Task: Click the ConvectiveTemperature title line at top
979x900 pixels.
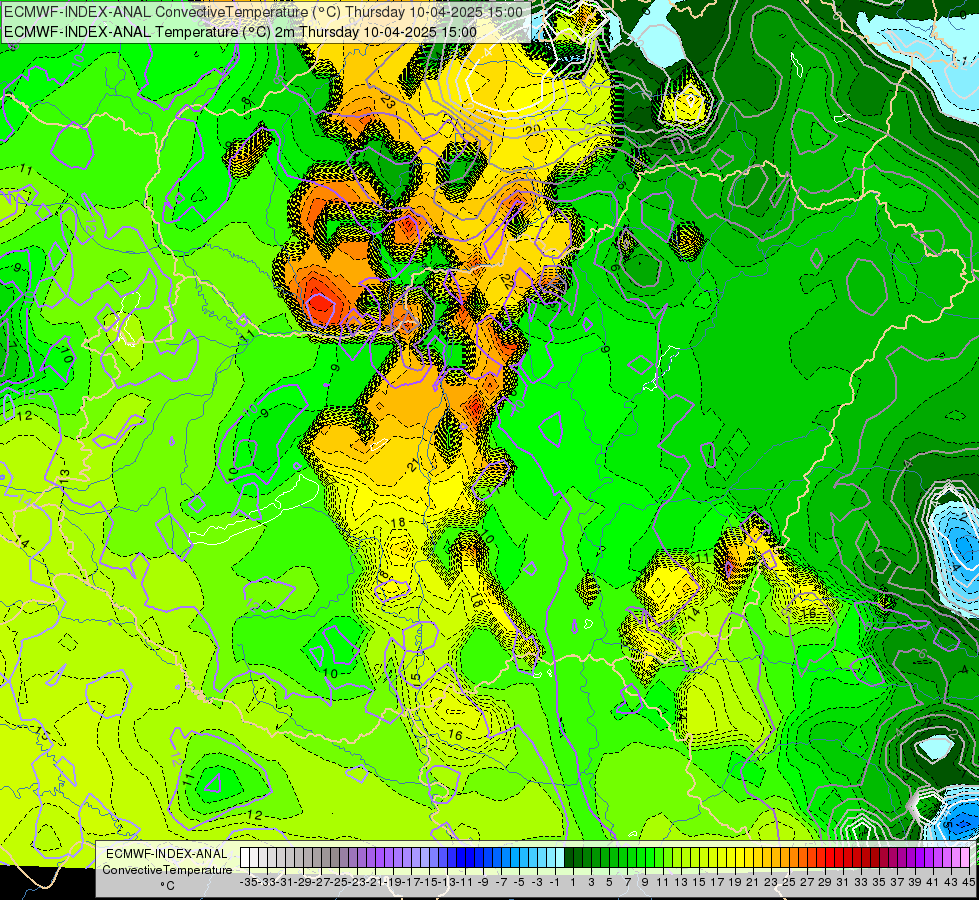Action: tap(263, 12)
